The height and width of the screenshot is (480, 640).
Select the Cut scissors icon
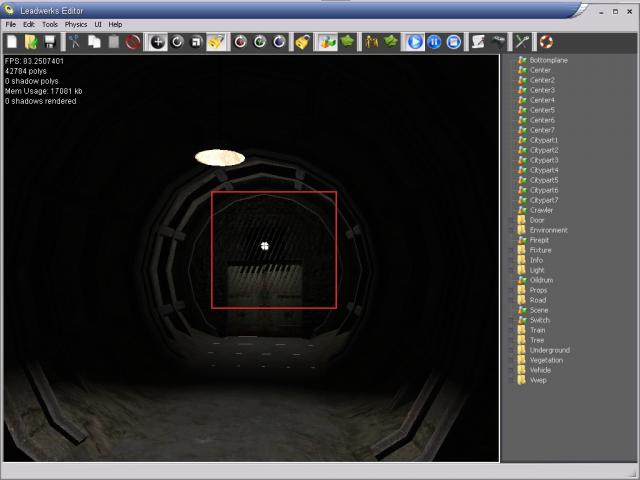point(74,42)
